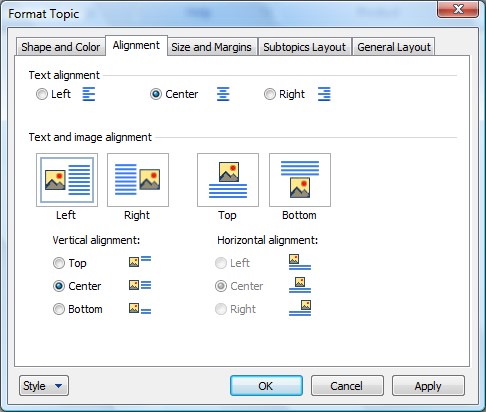486x412 pixels.
Task: Click the right-align text lines icon
Action: click(x=324, y=94)
